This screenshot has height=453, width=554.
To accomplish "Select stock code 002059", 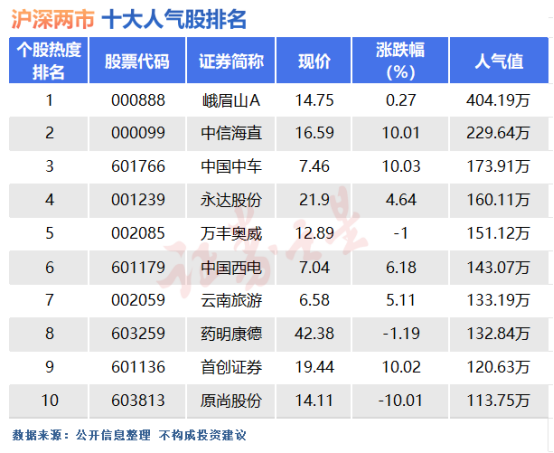I will click(x=138, y=300).
